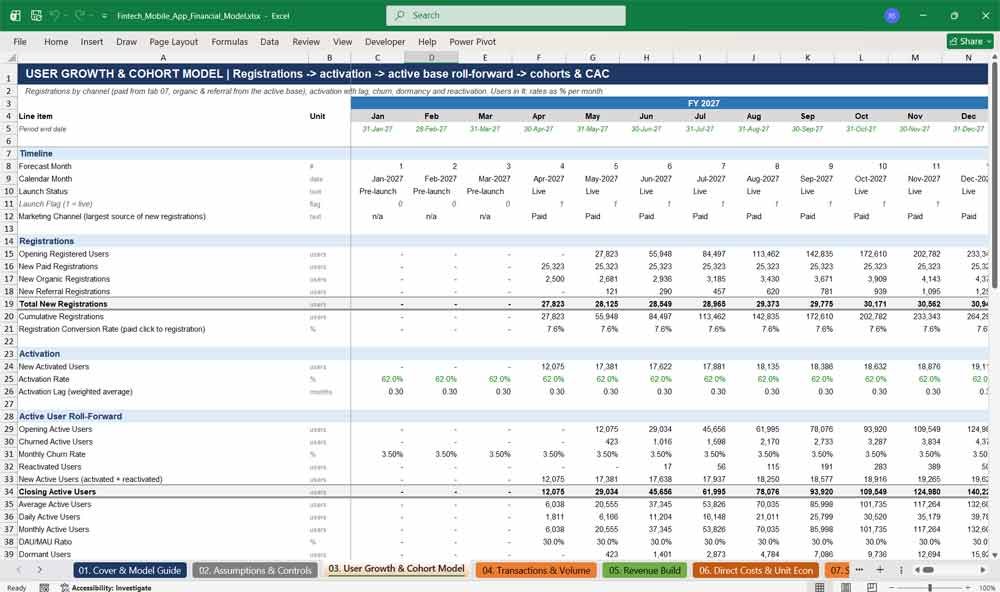Image resolution: width=1000 pixels, height=592 pixels.
Task: Click the Search box in the title bar
Action: click(x=506, y=15)
